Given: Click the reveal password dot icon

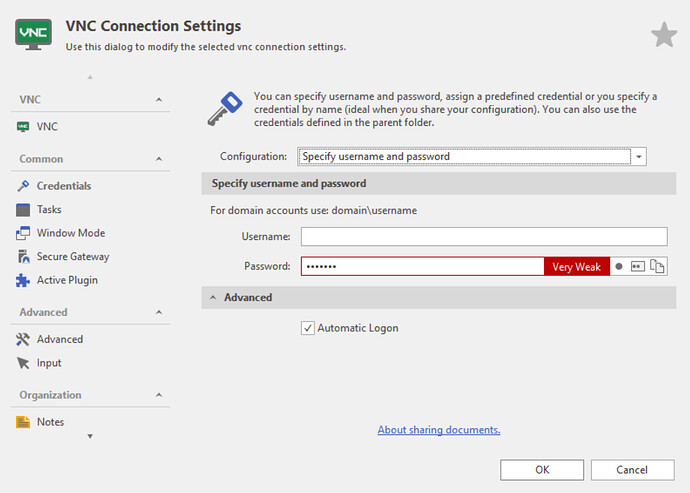Looking at the screenshot, I should click(x=619, y=267).
